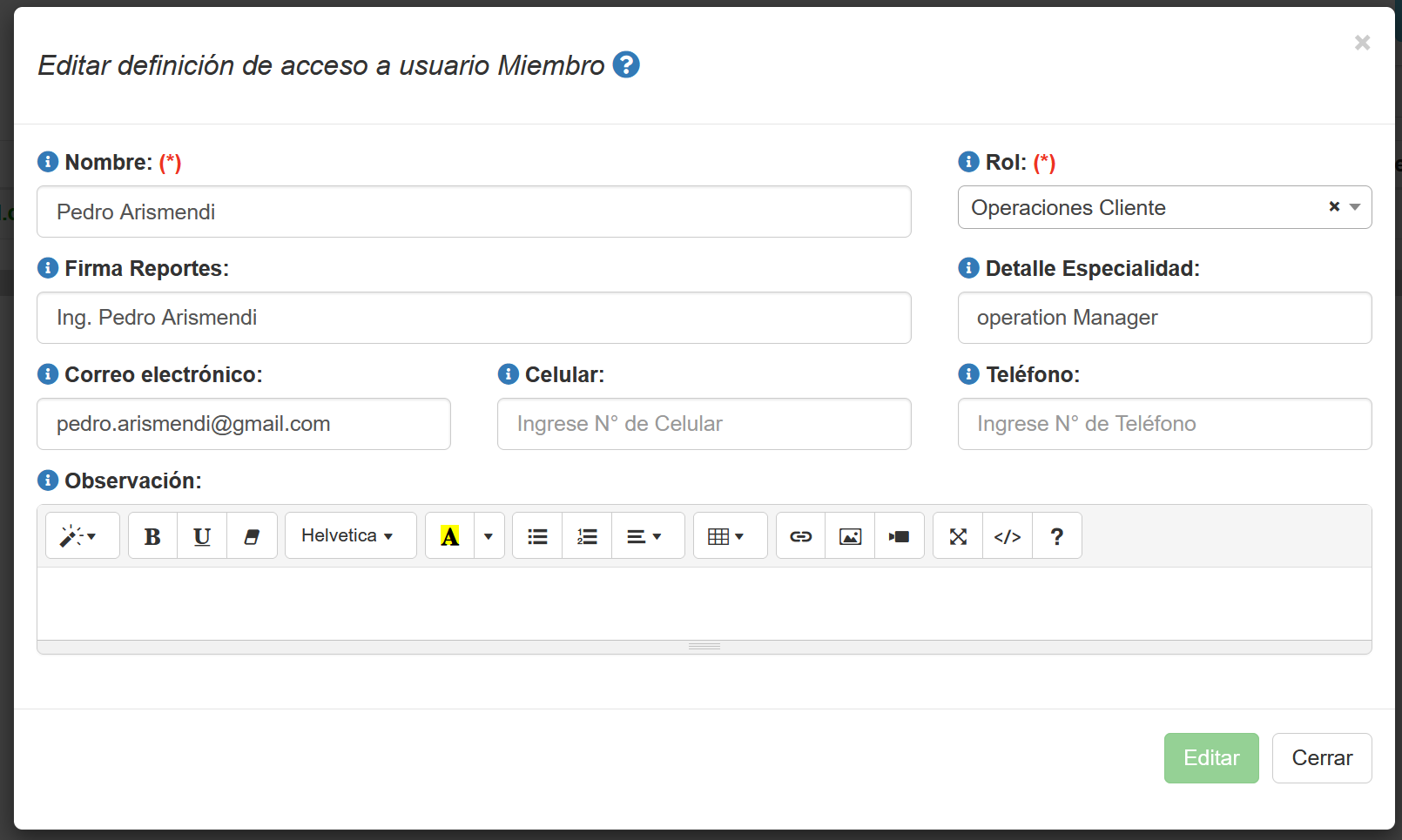Viewport: 1402px width, 840px height.
Task: Click the help icon beside the dialog title
Action: pos(626,64)
